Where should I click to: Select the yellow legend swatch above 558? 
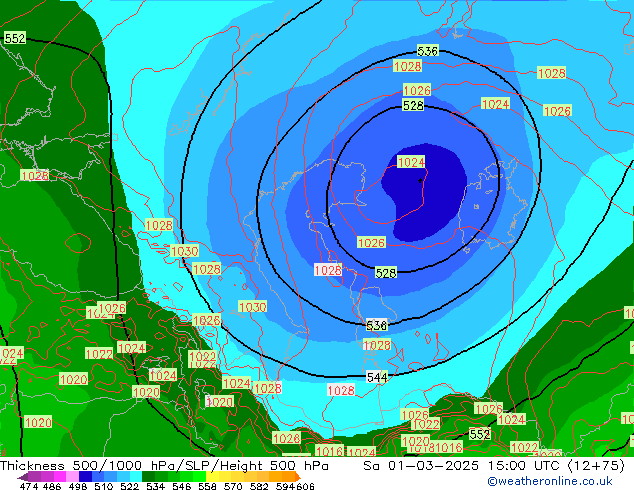[x=212, y=477]
